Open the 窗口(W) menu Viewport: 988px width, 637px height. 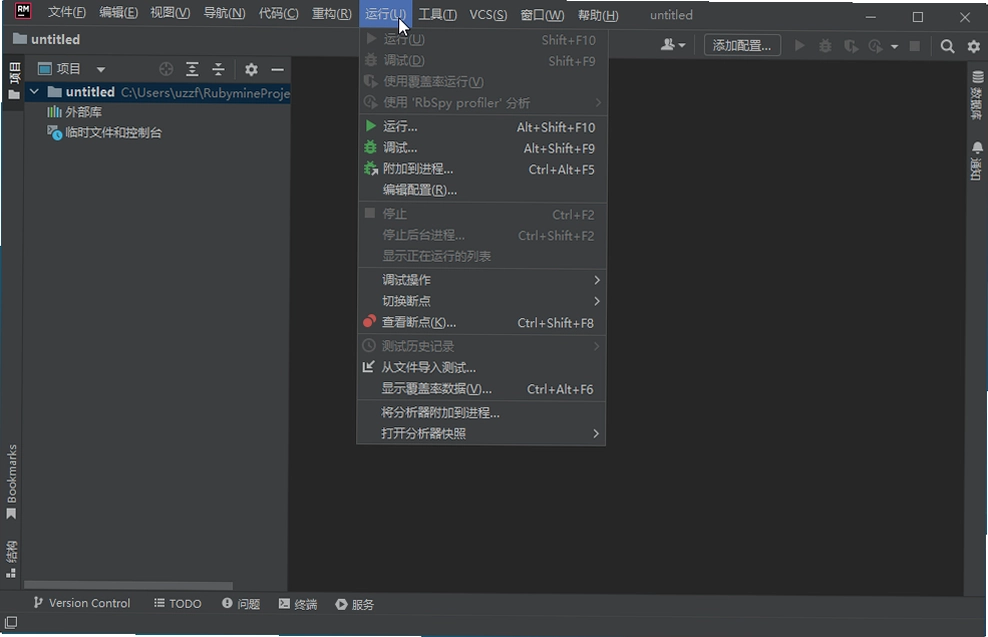(x=542, y=15)
